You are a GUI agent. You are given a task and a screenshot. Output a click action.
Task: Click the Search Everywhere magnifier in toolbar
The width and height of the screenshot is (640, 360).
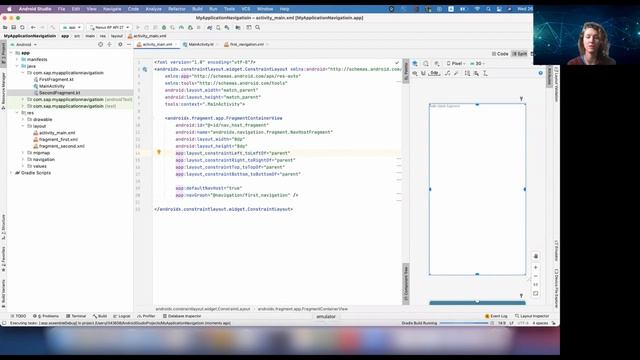258,27
